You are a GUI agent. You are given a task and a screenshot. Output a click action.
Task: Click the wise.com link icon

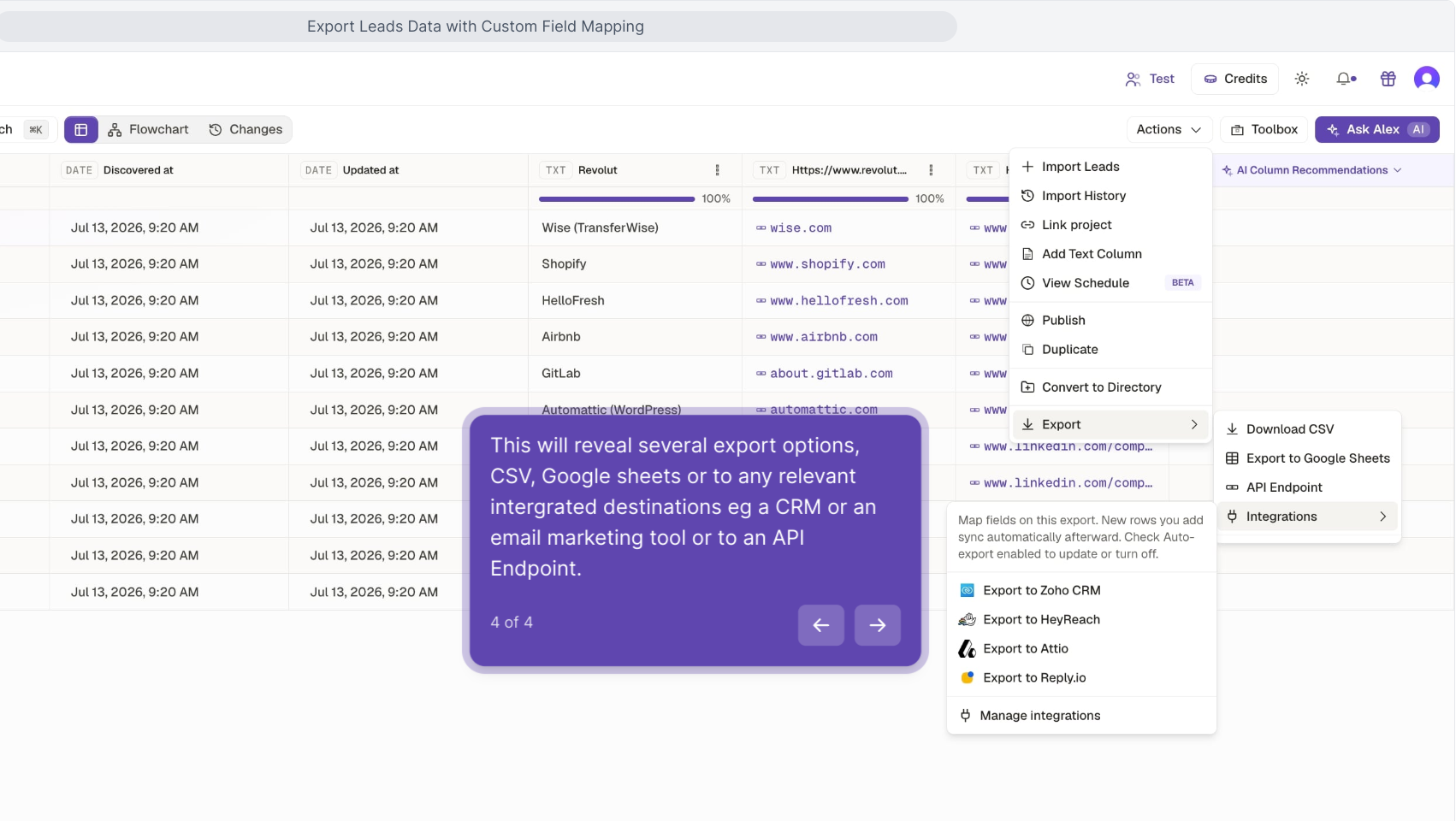pyautogui.click(x=761, y=228)
